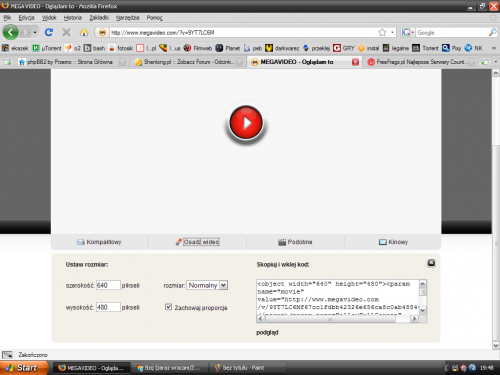Screen dimensions: 500x375
Task: Open the darkwarez bookmark
Action: pyautogui.click(x=282, y=48)
